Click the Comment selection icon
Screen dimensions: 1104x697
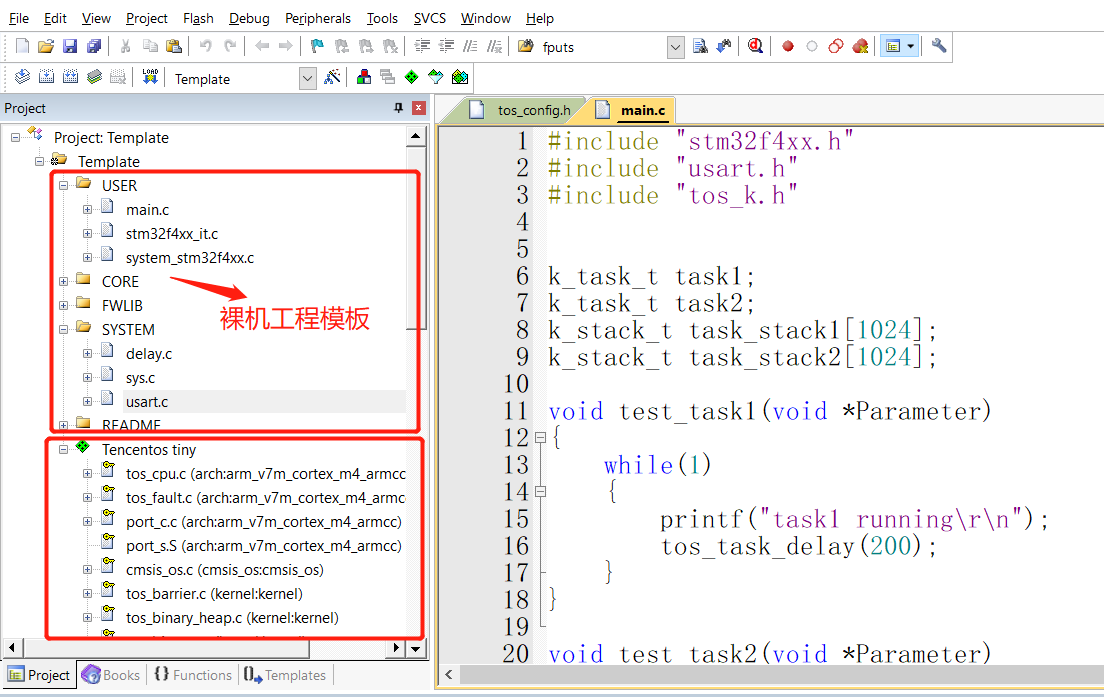(x=470, y=46)
